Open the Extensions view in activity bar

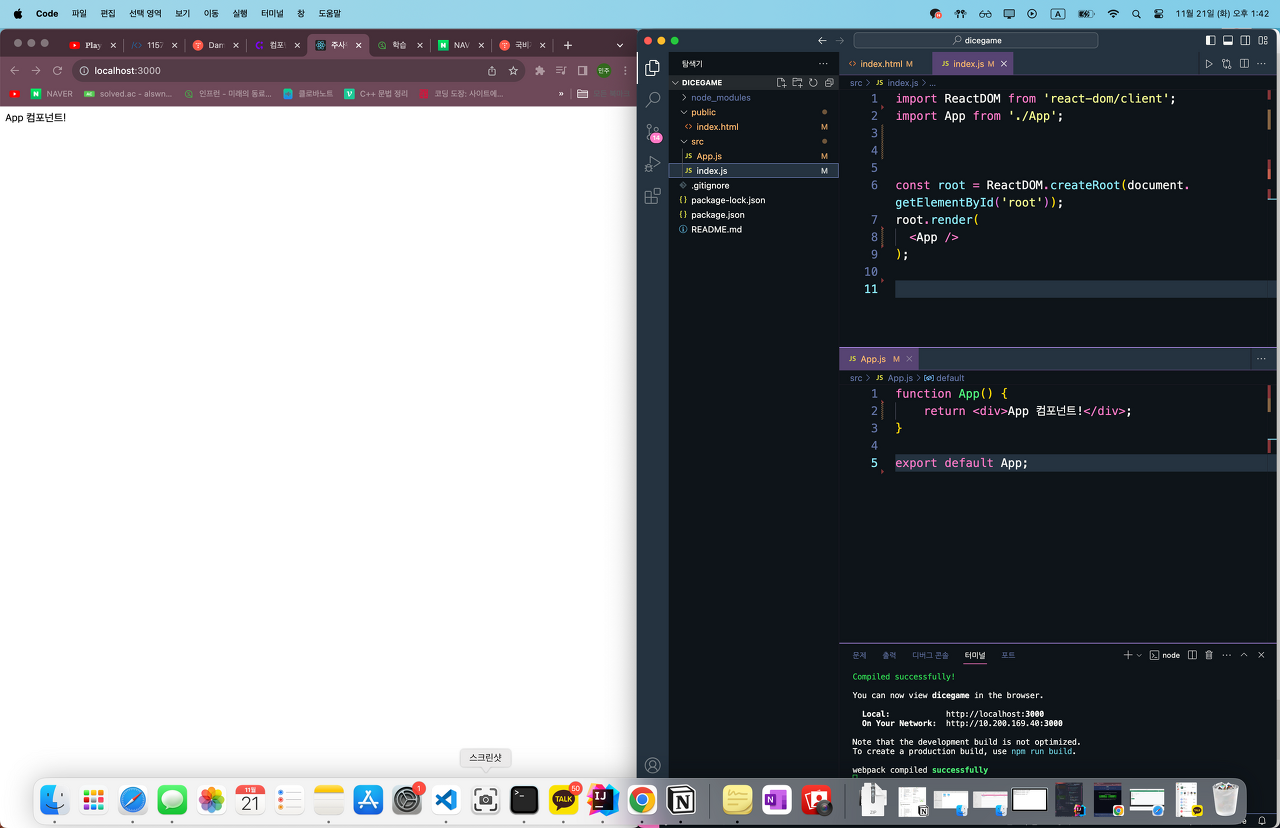653,196
